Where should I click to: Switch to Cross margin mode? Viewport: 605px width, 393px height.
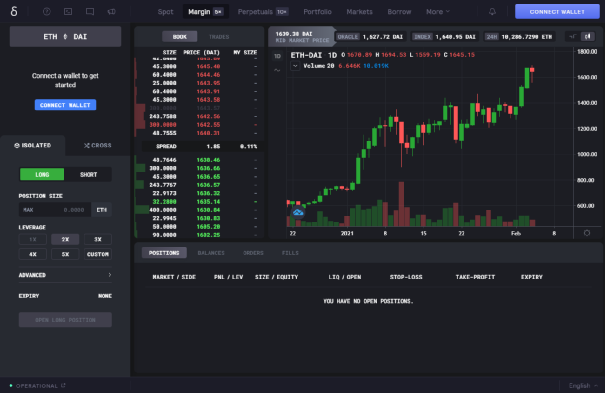tap(98, 145)
